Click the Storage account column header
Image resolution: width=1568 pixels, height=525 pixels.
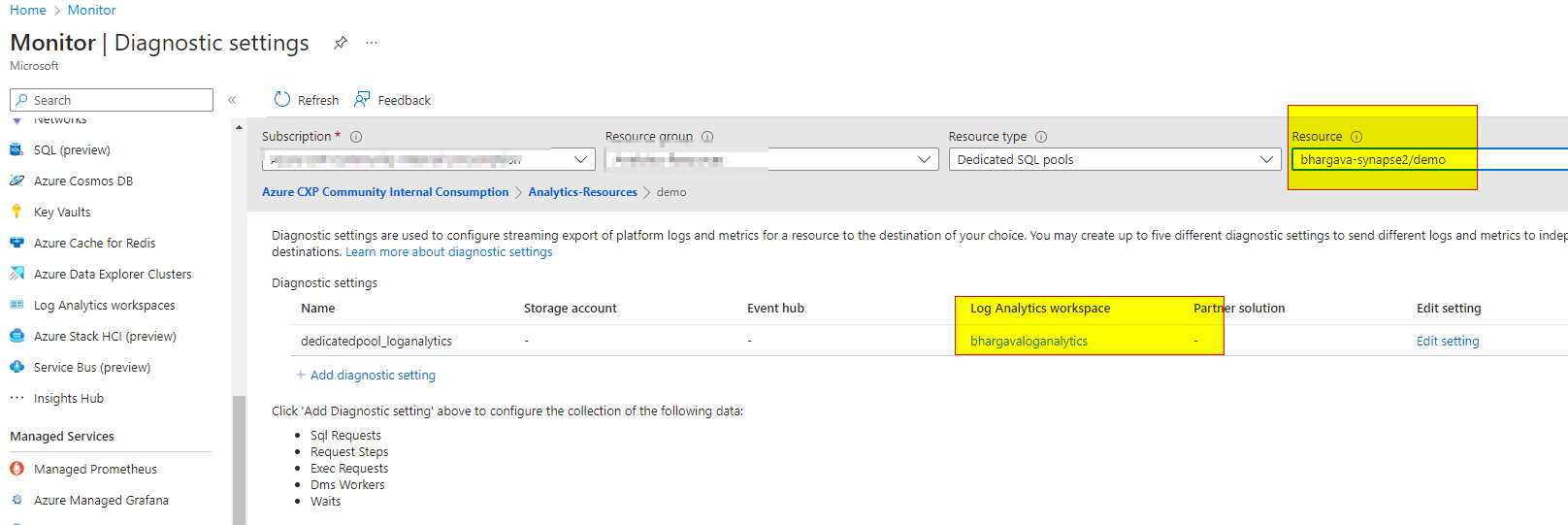pos(571,308)
